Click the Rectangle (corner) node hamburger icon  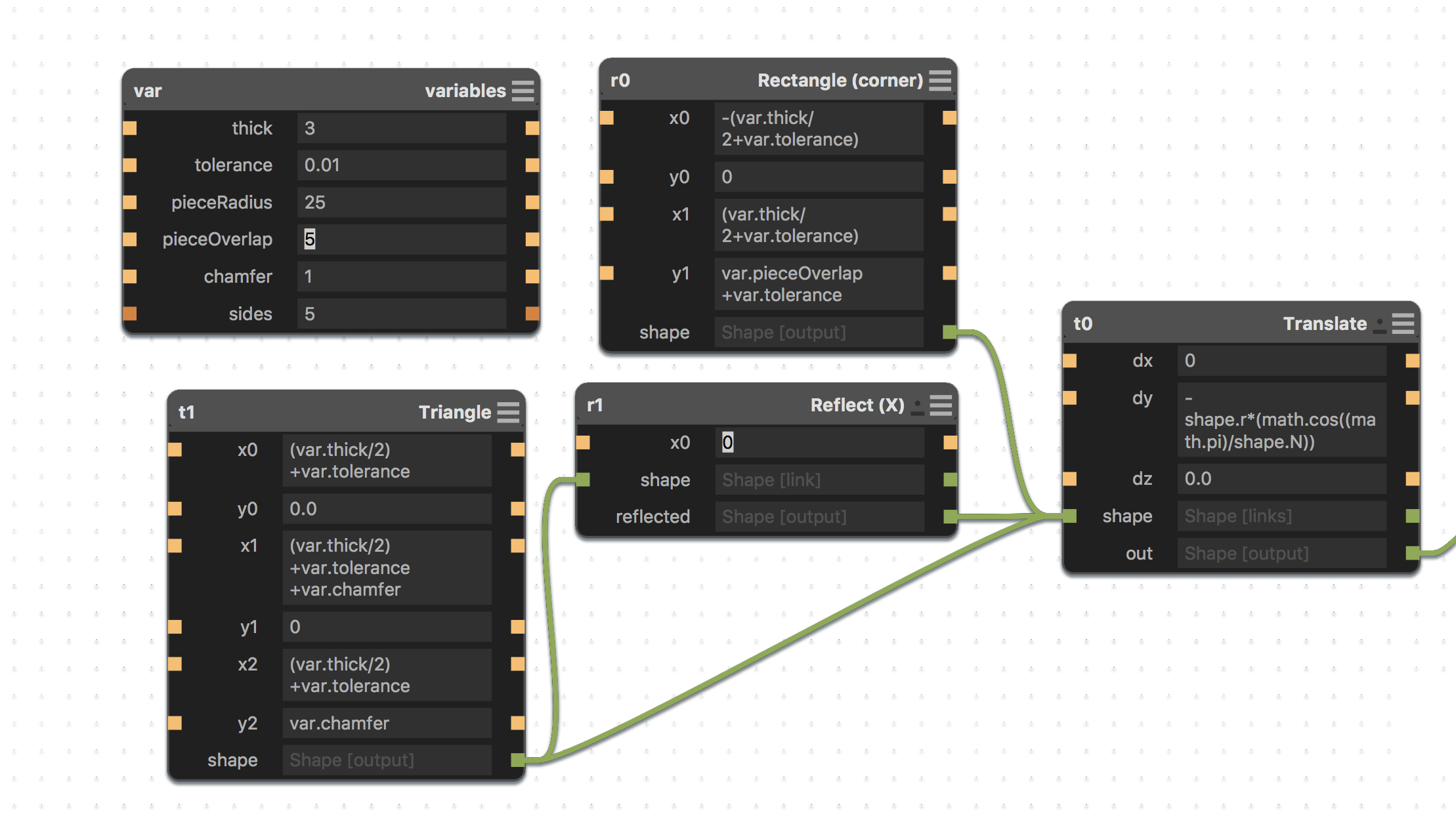[x=939, y=80]
